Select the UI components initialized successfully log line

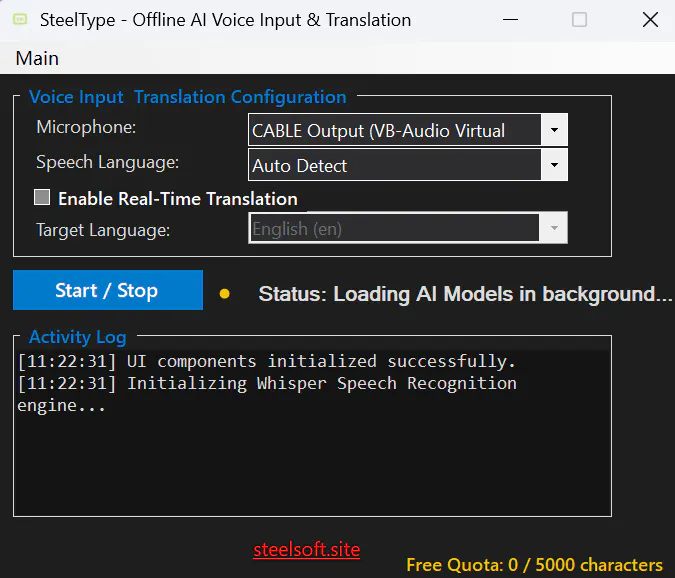coord(266,362)
